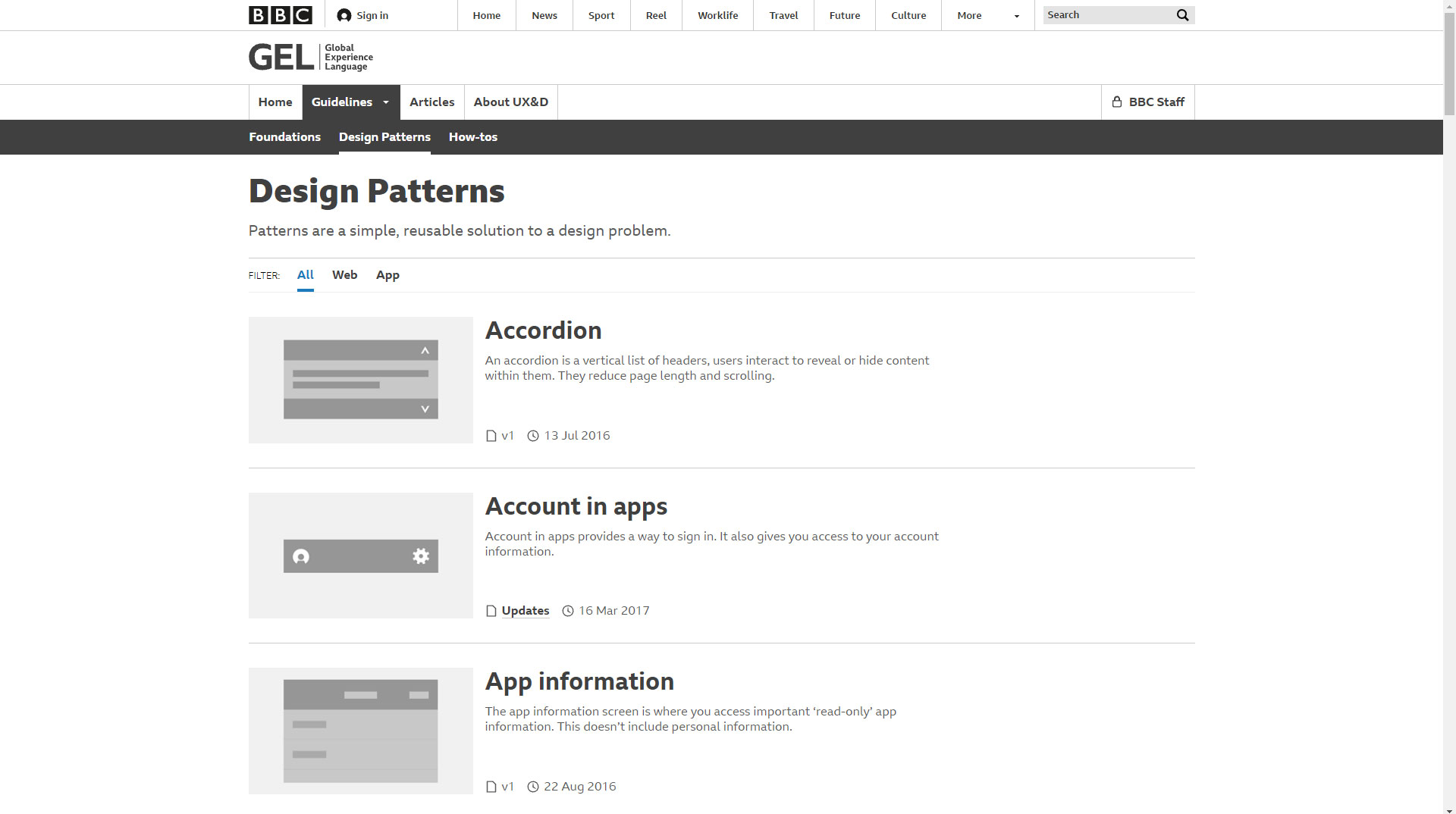Click the Accordion thumbnail image
Image resolution: width=1456 pixels, height=814 pixels.
point(361,380)
